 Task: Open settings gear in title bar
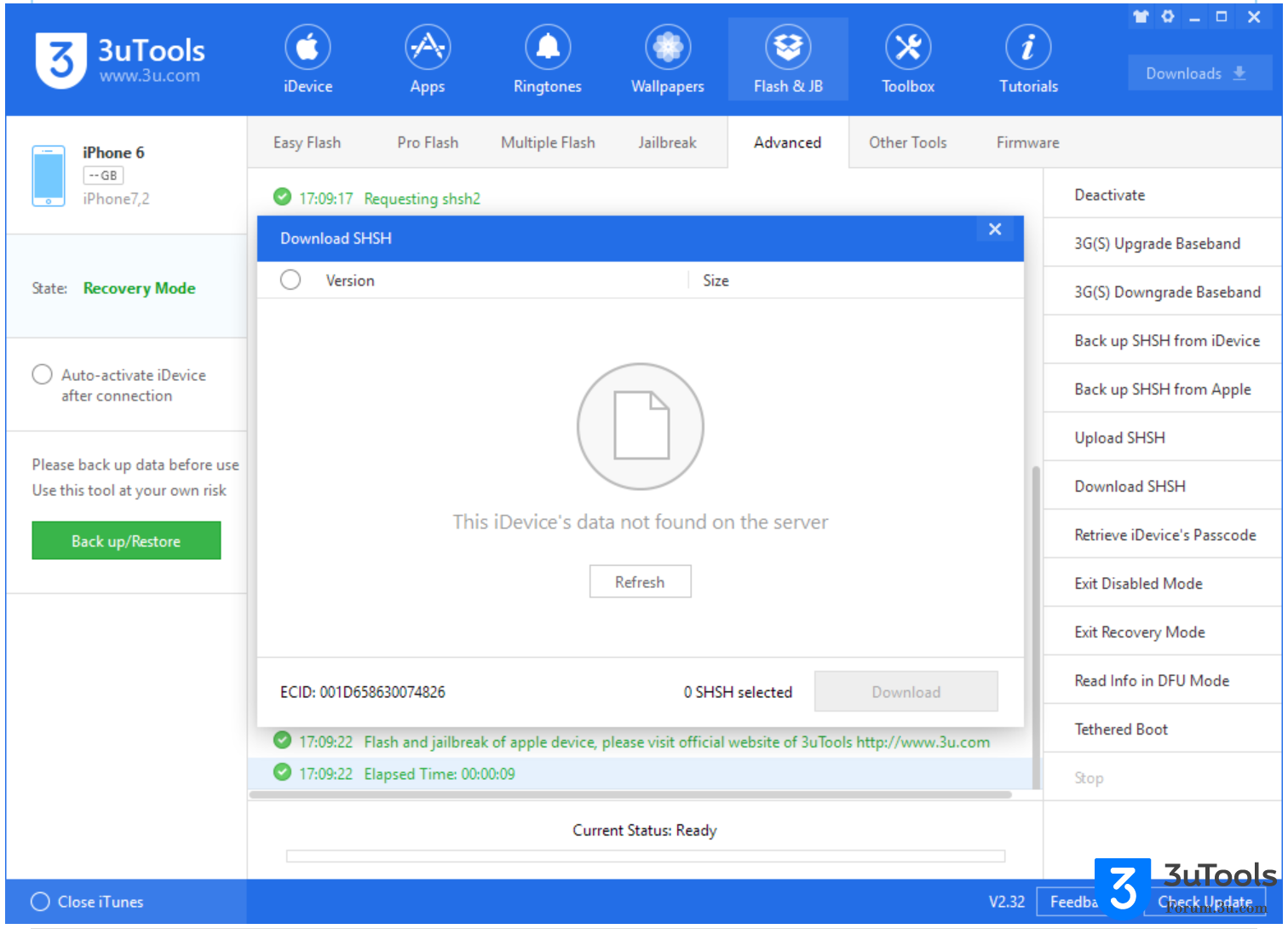[1168, 16]
